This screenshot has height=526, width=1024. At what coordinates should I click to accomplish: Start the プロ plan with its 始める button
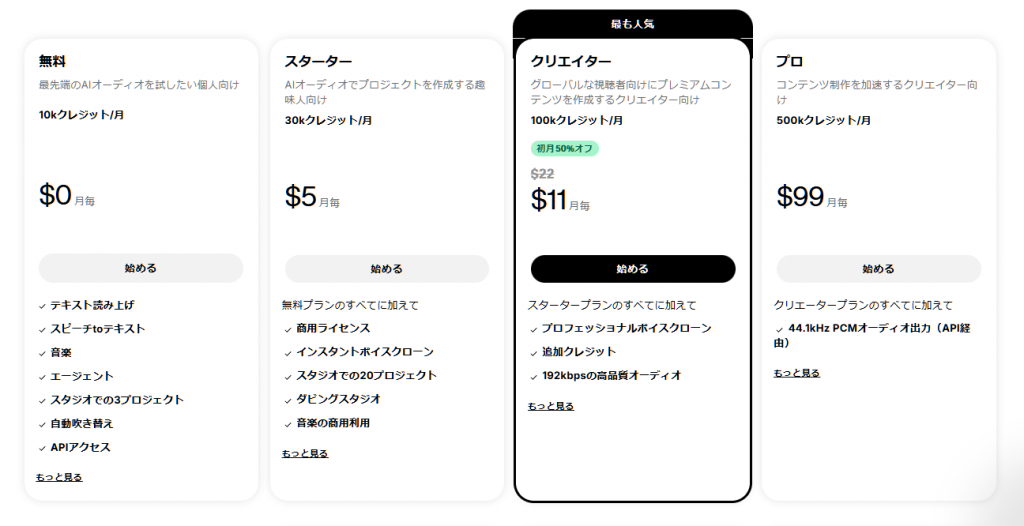(x=878, y=269)
